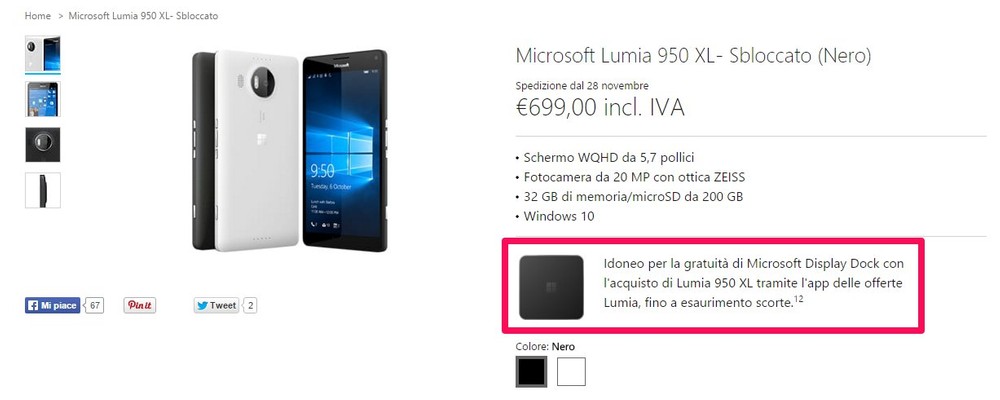Viewport: 1000px width, 400px height.
Task: Select the first phone thumbnail image
Action: 43,54
